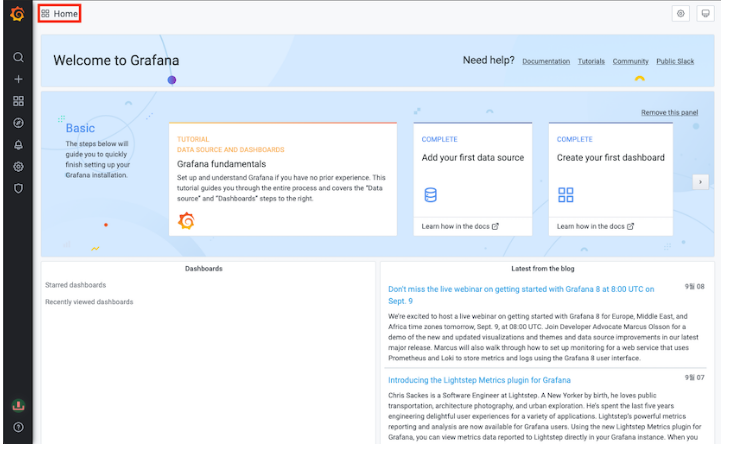Click the data source database icon

(431, 195)
